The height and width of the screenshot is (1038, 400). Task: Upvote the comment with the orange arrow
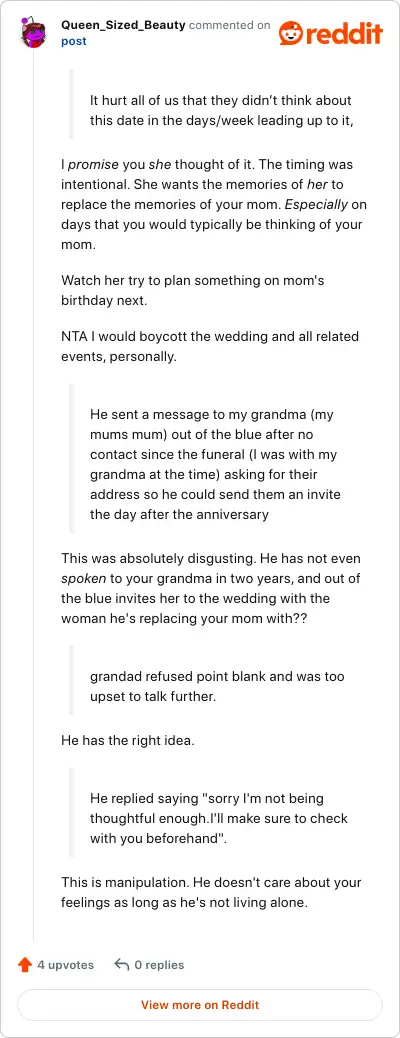point(25,965)
